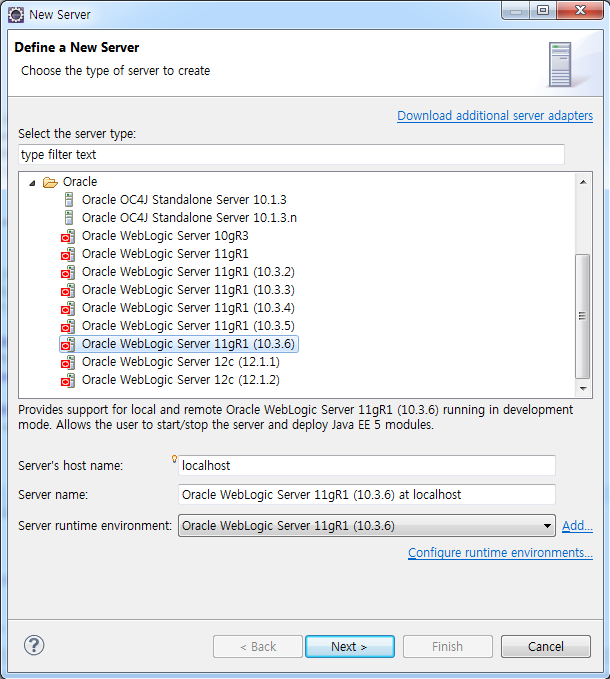Select Oracle WebLogic Server 11gR1 (10.3.5)
The width and height of the screenshot is (610, 679).
[188, 326]
